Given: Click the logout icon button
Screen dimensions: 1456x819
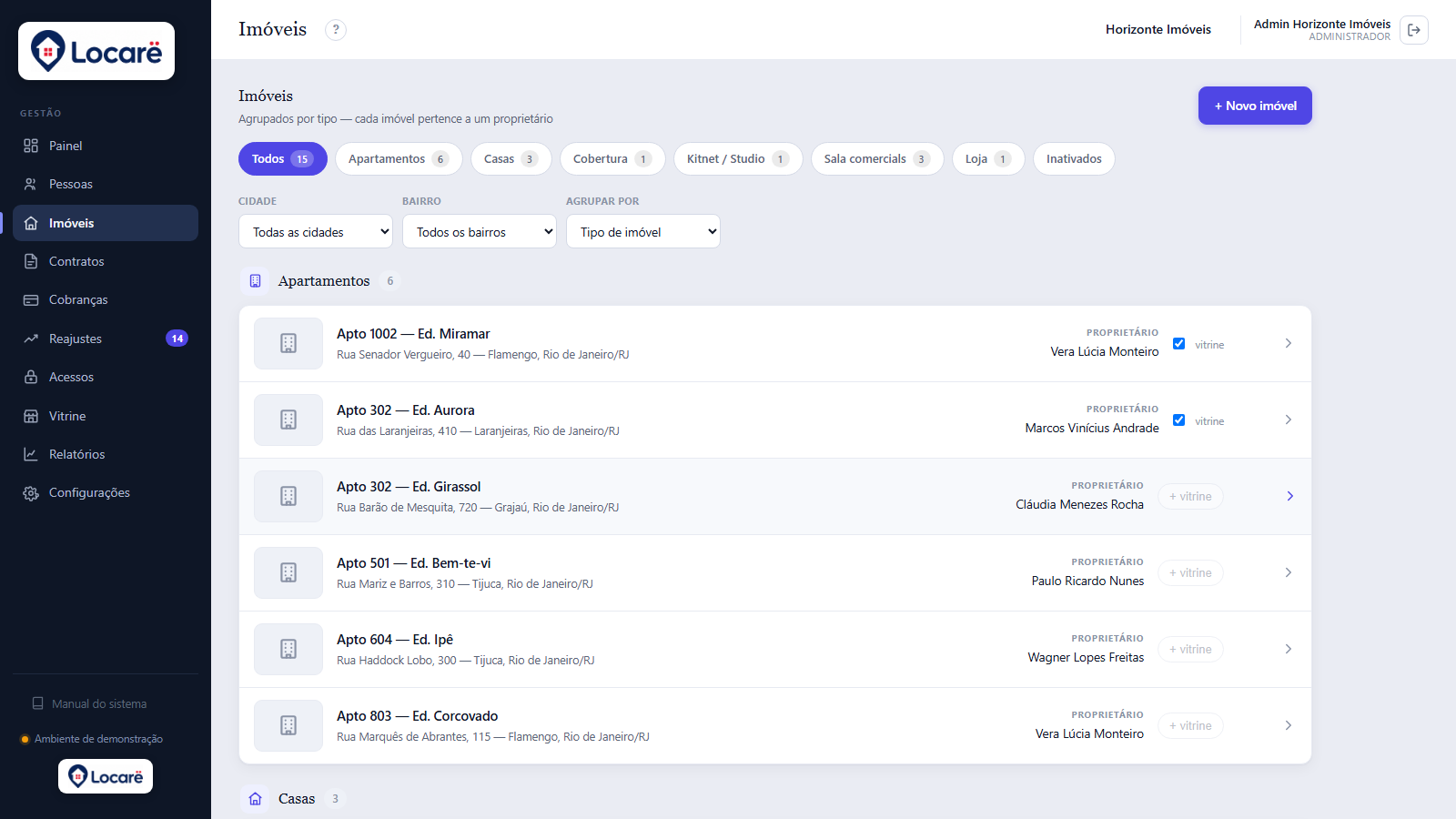Looking at the screenshot, I should pyautogui.click(x=1414, y=30).
